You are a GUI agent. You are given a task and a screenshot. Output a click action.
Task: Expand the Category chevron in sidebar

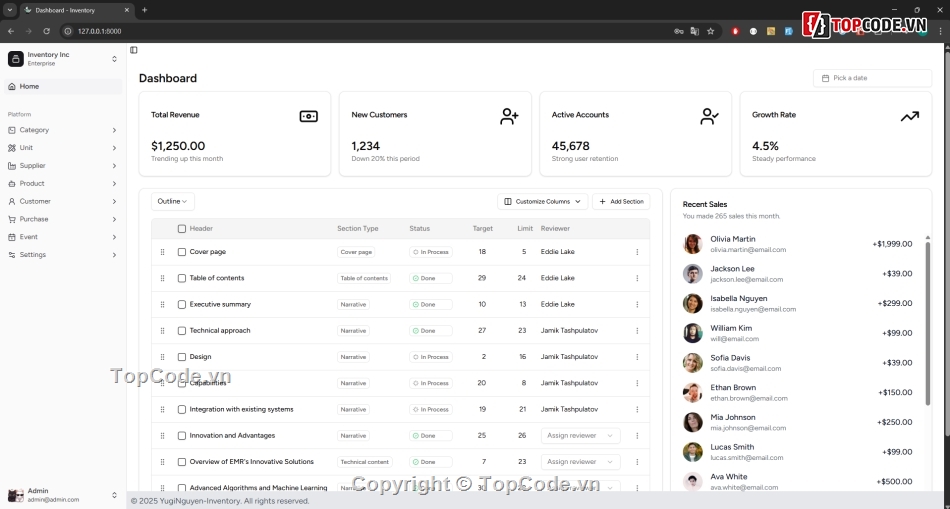point(114,130)
